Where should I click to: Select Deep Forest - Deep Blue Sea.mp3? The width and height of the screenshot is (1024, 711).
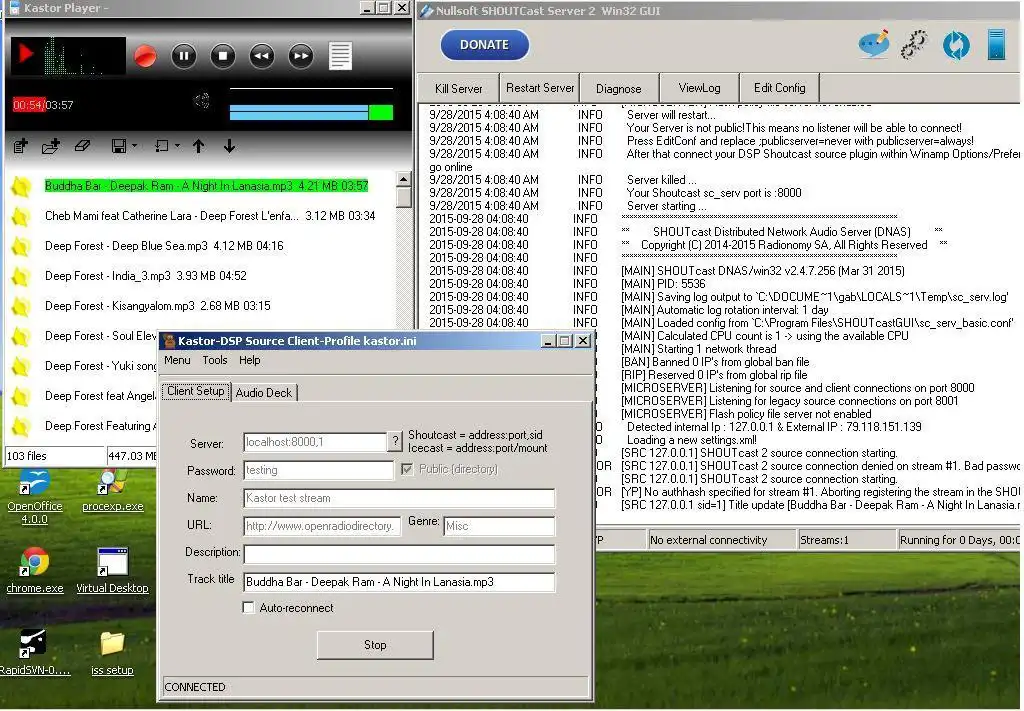(164, 246)
